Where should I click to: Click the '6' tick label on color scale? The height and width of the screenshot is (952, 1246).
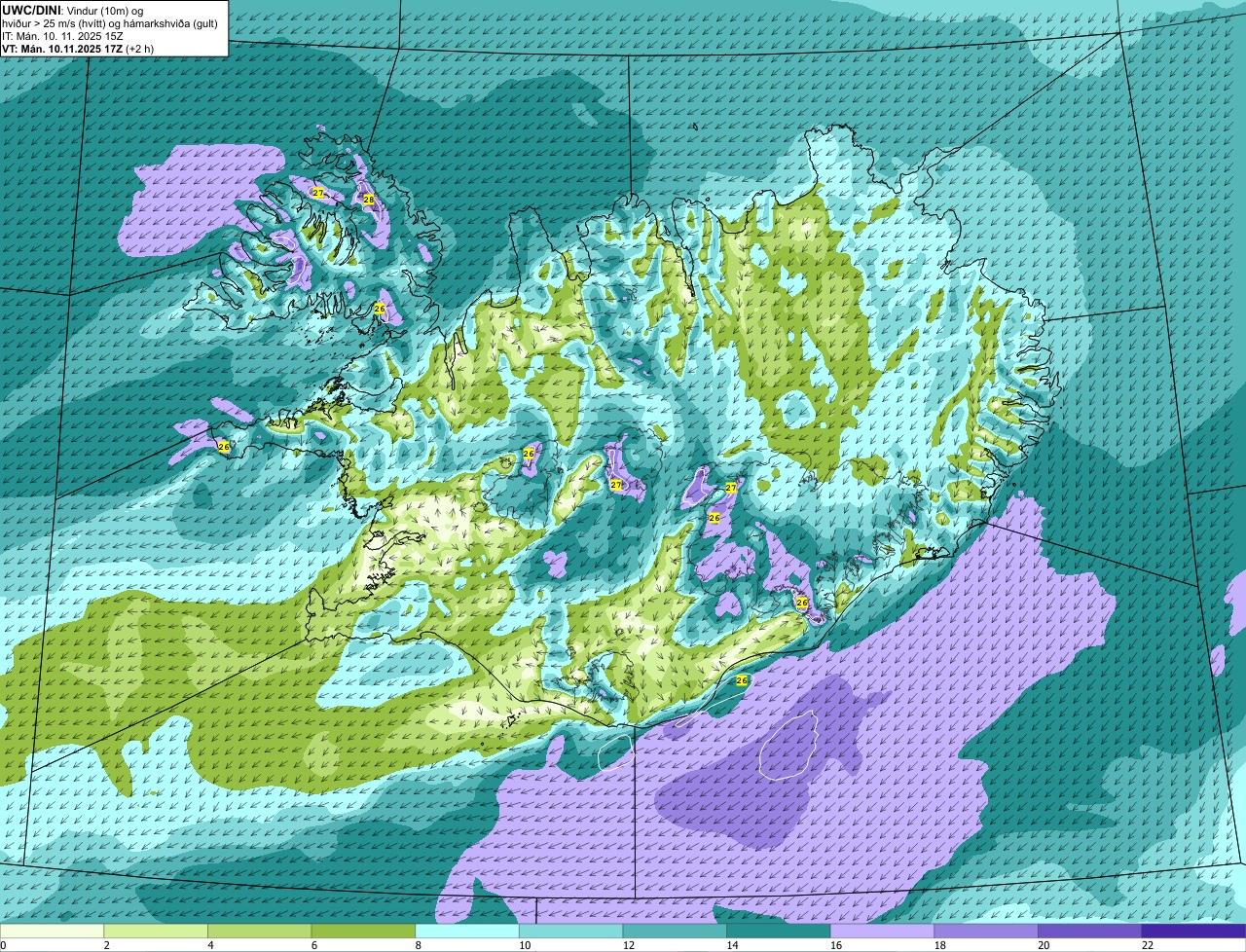coord(314,945)
